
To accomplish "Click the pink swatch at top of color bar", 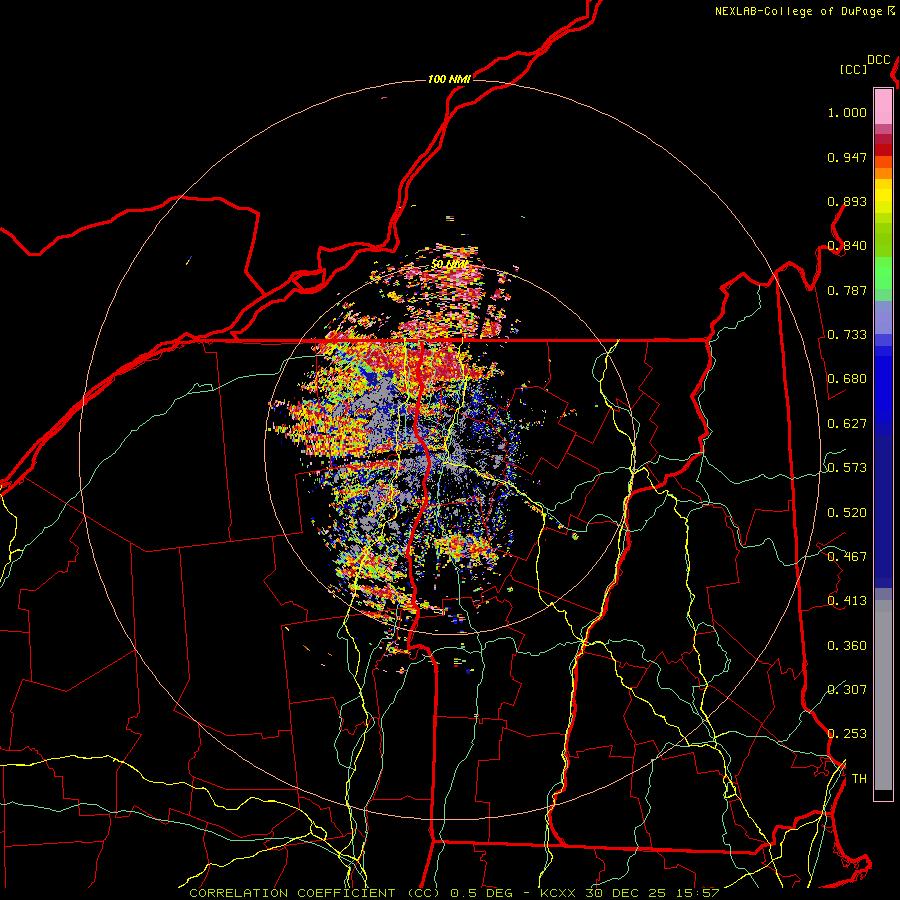I will [883, 106].
